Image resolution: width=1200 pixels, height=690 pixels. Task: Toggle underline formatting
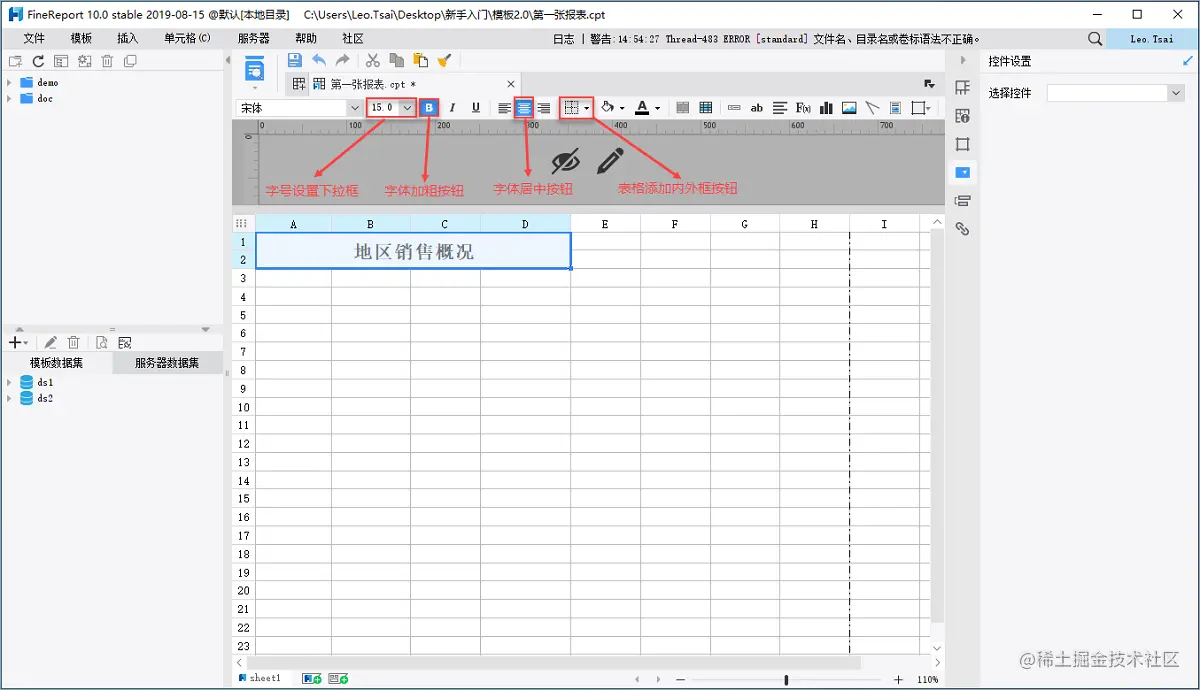pyautogui.click(x=476, y=108)
